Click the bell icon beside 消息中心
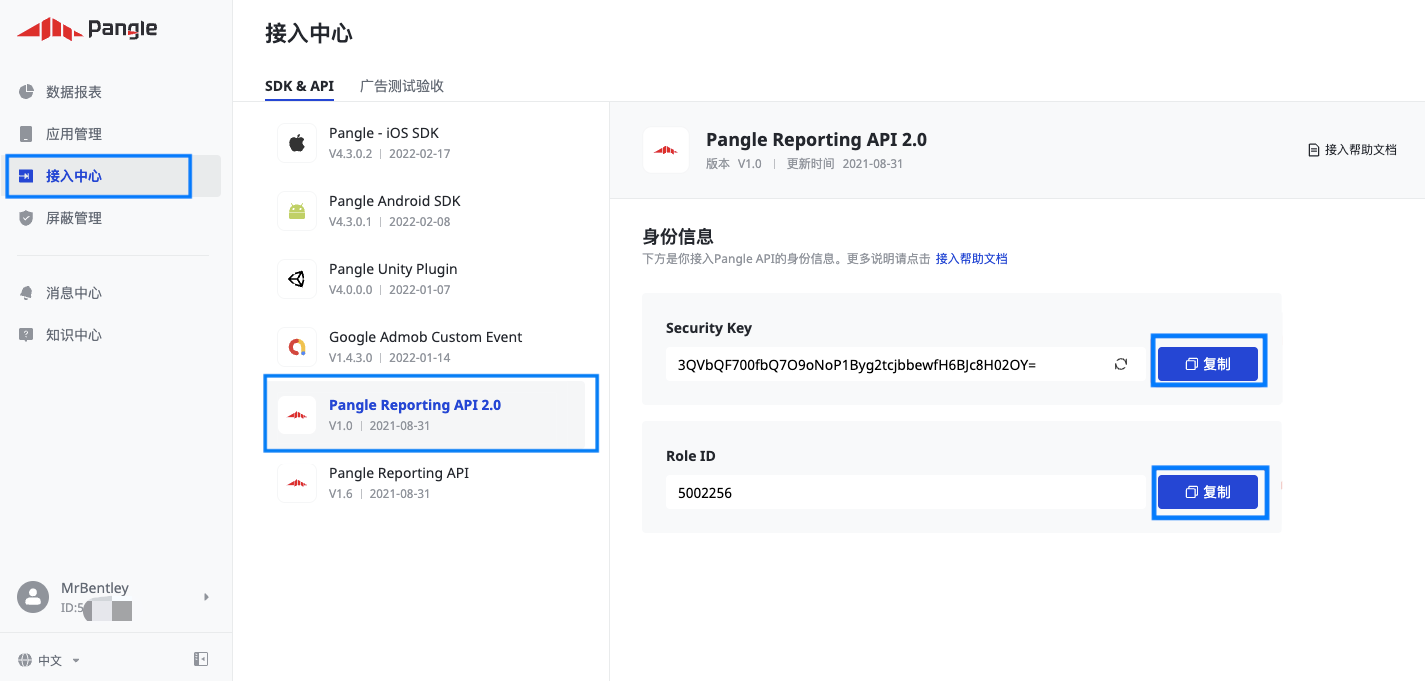The image size is (1425, 681). coord(26,293)
